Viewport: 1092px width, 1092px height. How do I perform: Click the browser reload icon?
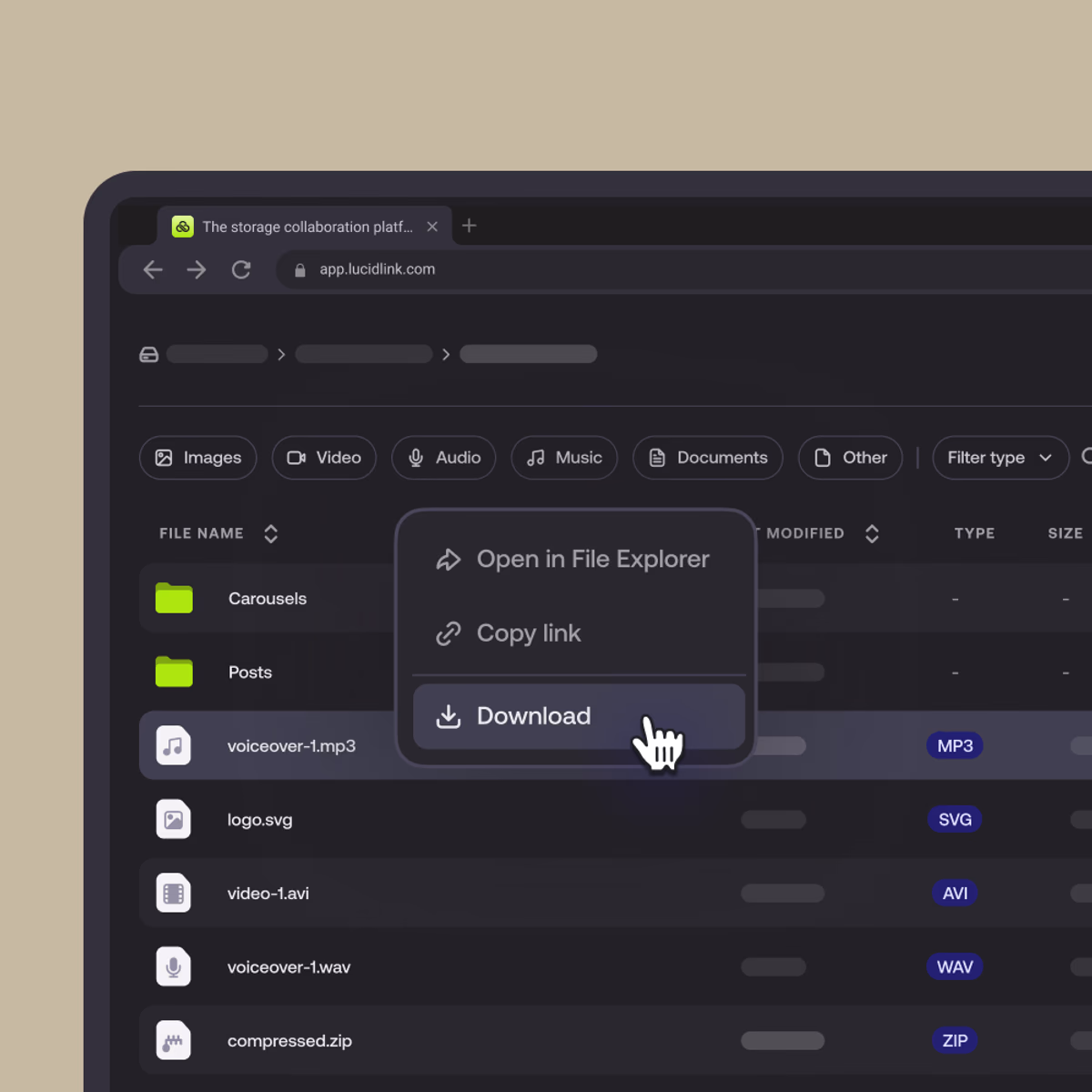[241, 269]
